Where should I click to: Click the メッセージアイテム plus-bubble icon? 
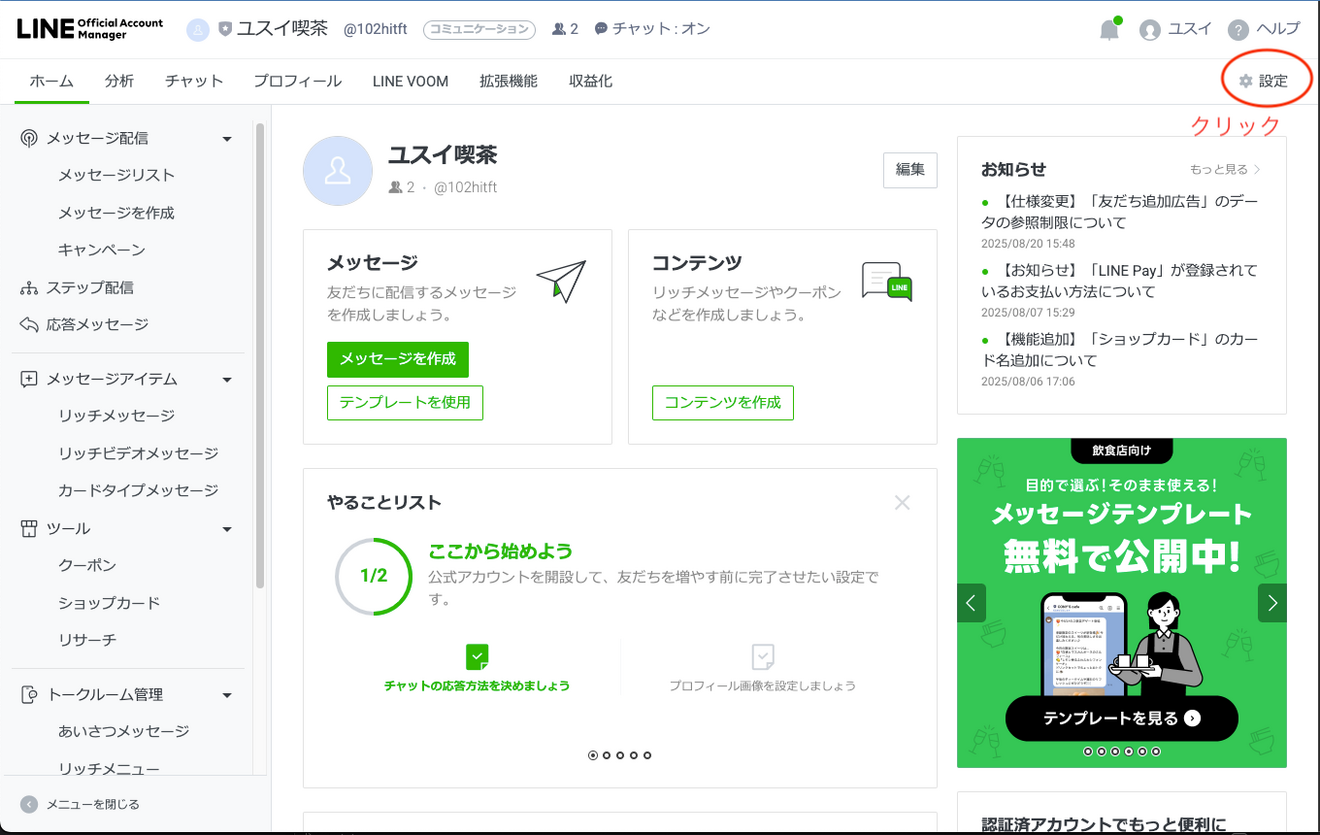pyautogui.click(x=29, y=380)
